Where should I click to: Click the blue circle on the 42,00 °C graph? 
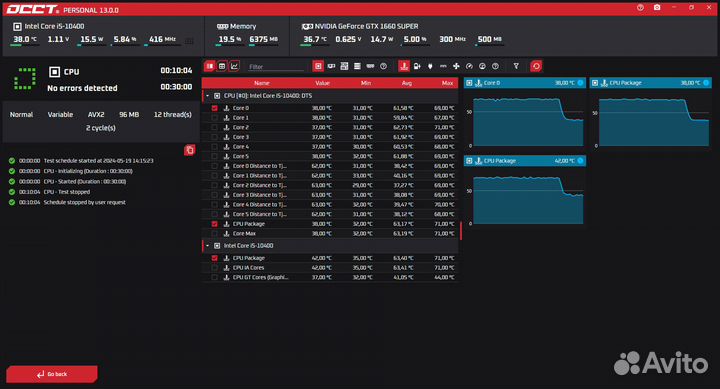(580, 161)
